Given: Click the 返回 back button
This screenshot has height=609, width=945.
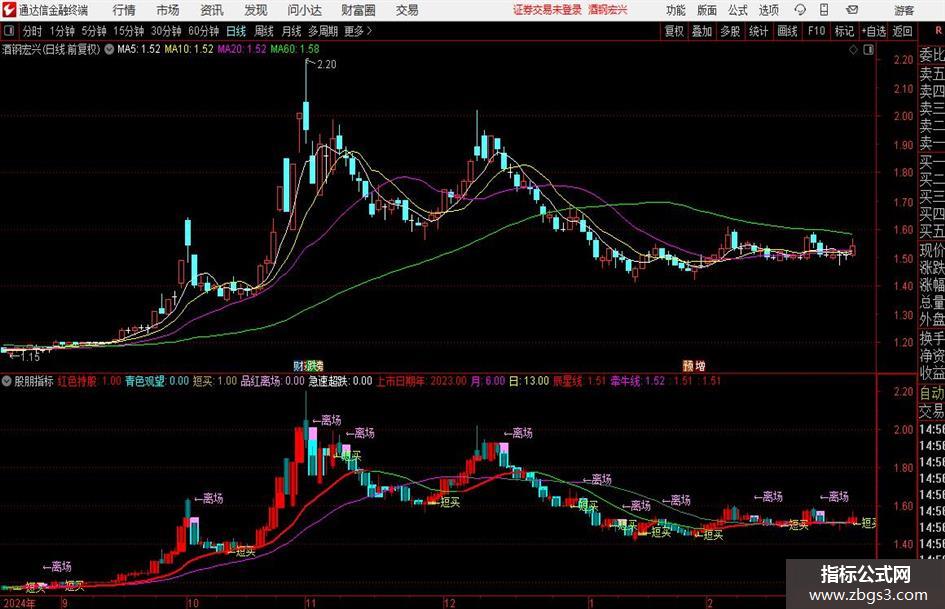Looking at the screenshot, I should pyautogui.click(x=902, y=31).
